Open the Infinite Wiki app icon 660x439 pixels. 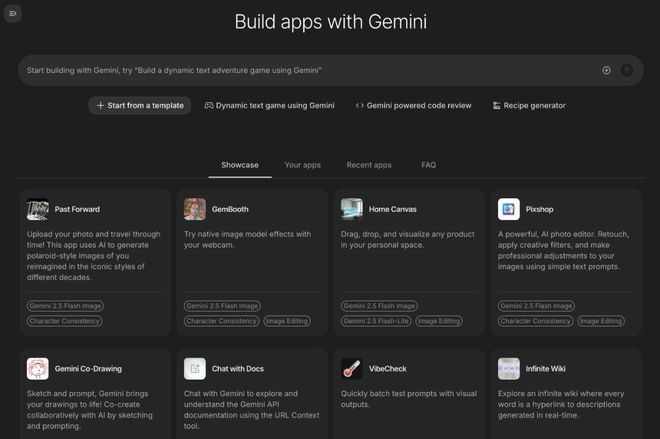click(x=508, y=369)
